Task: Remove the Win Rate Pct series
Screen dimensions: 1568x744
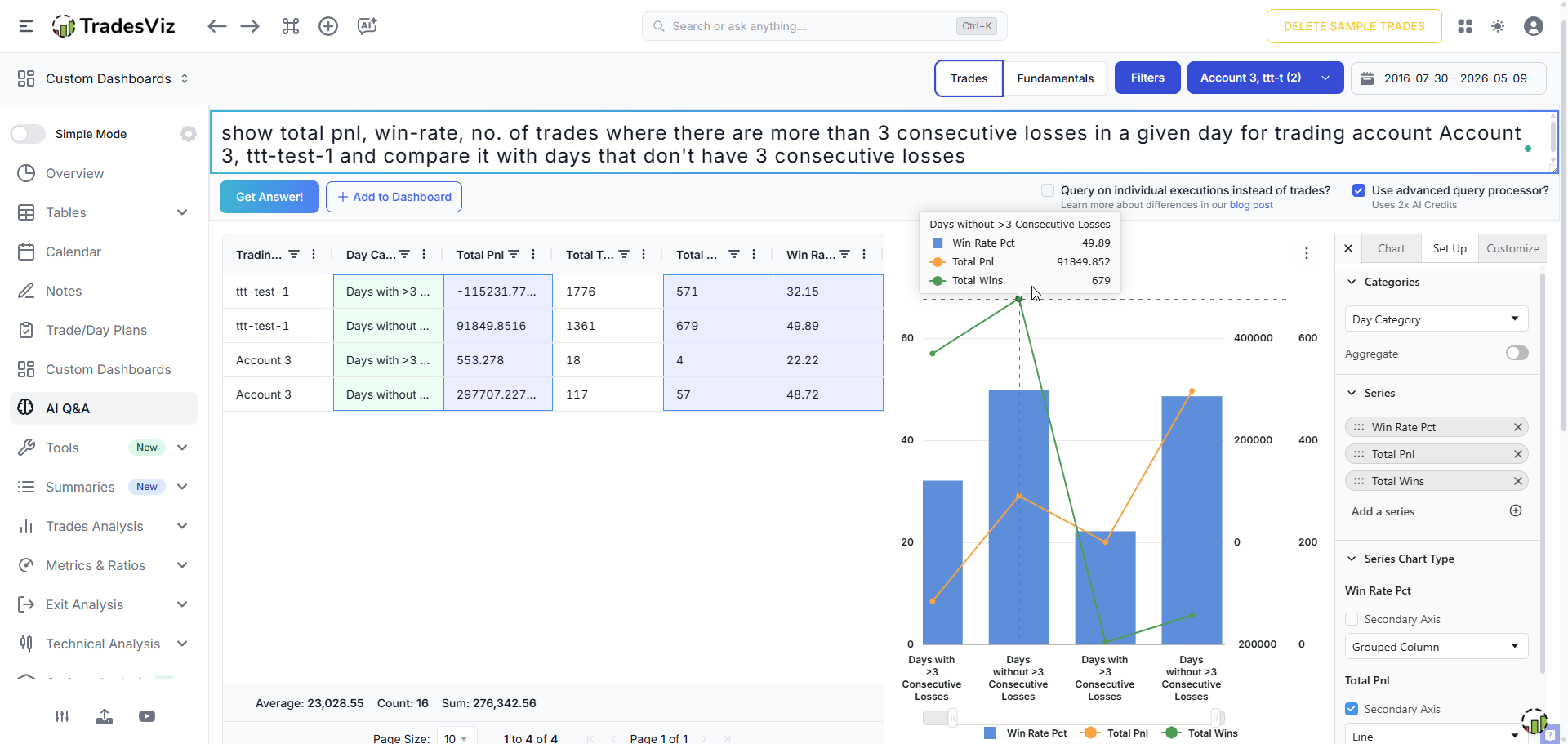Action: (x=1518, y=427)
